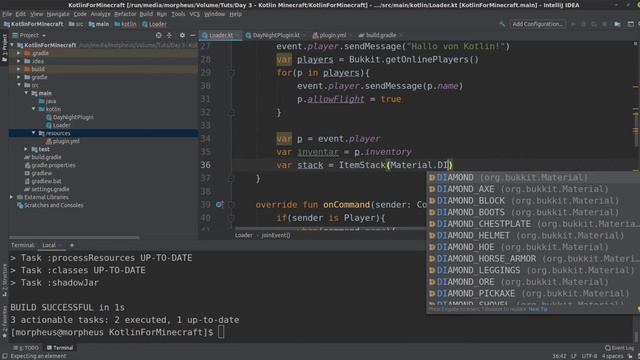Image resolution: width=640 pixels, height=360 pixels.
Task: Click the main breadcrumb in navigation bar
Action: [99, 24]
